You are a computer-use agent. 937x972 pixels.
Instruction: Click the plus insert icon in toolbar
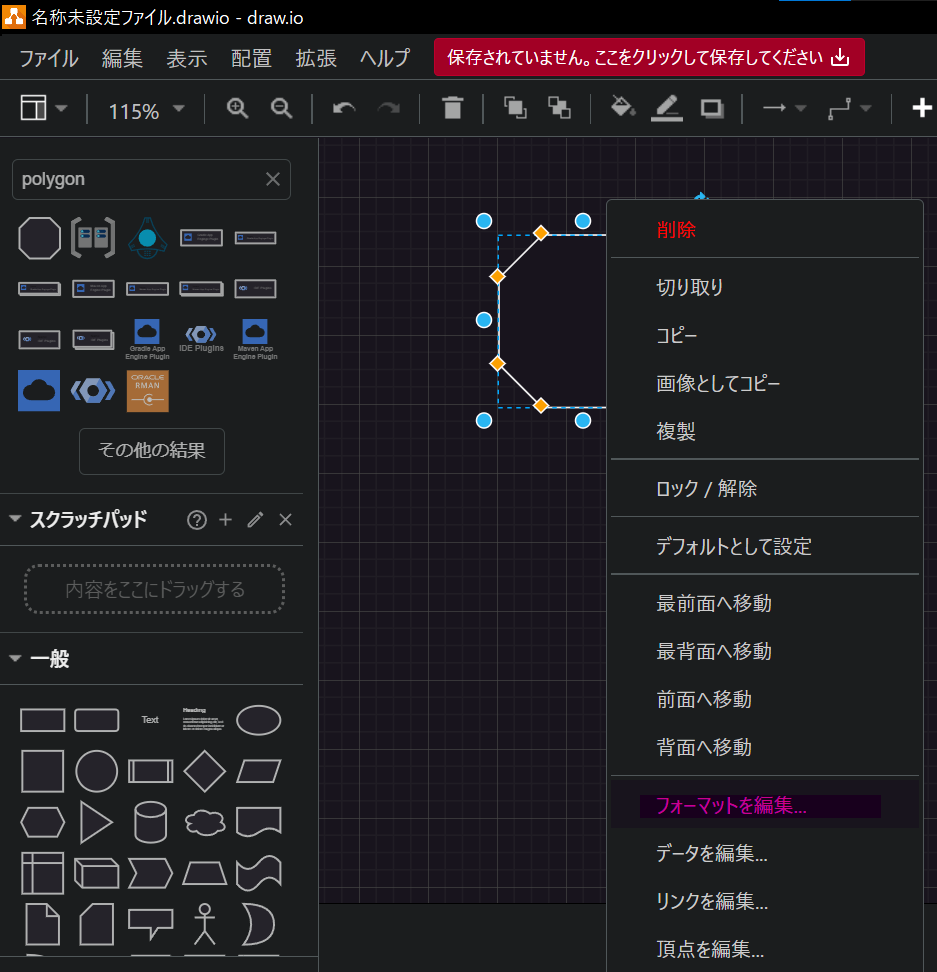click(x=922, y=108)
